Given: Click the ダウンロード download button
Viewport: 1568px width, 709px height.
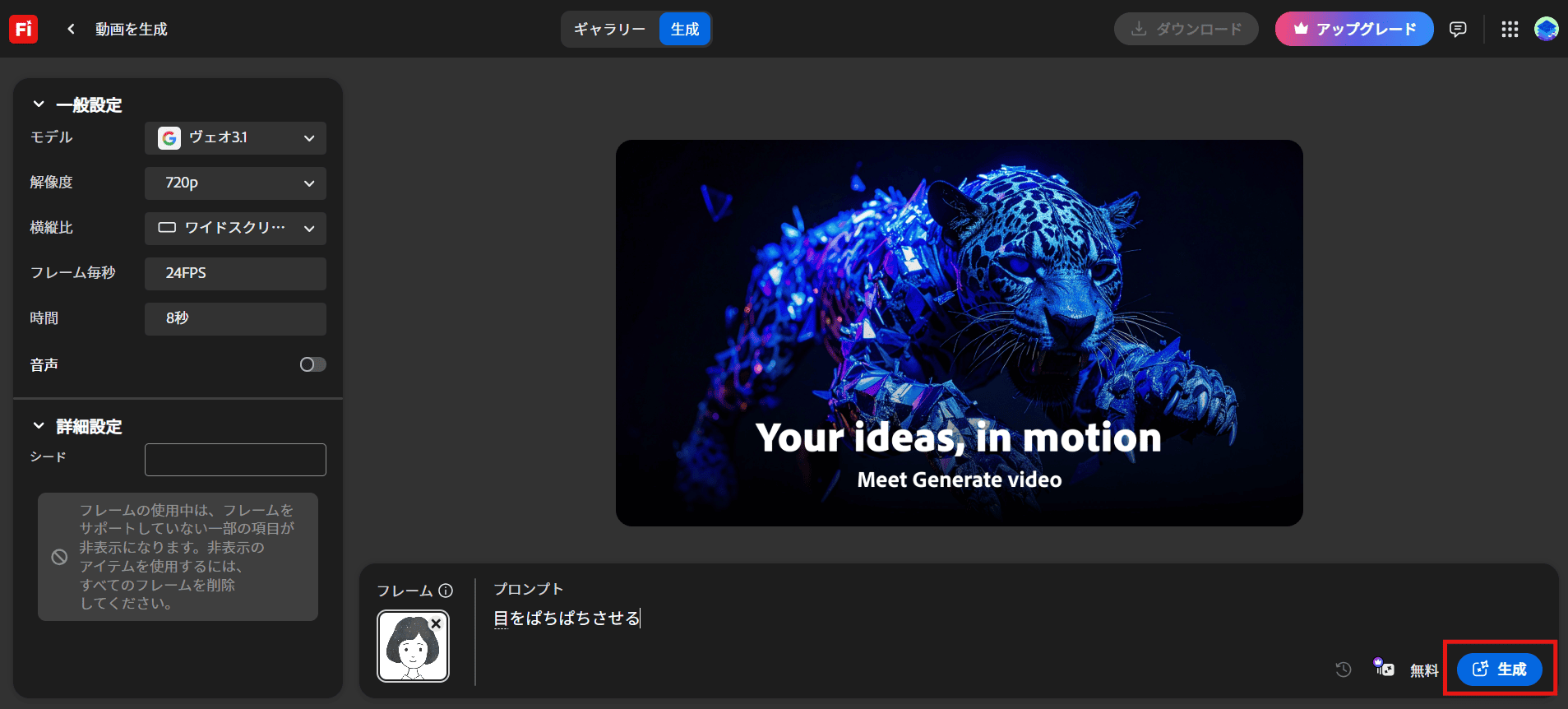Looking at the screenshot, I should coord(1186,29).
